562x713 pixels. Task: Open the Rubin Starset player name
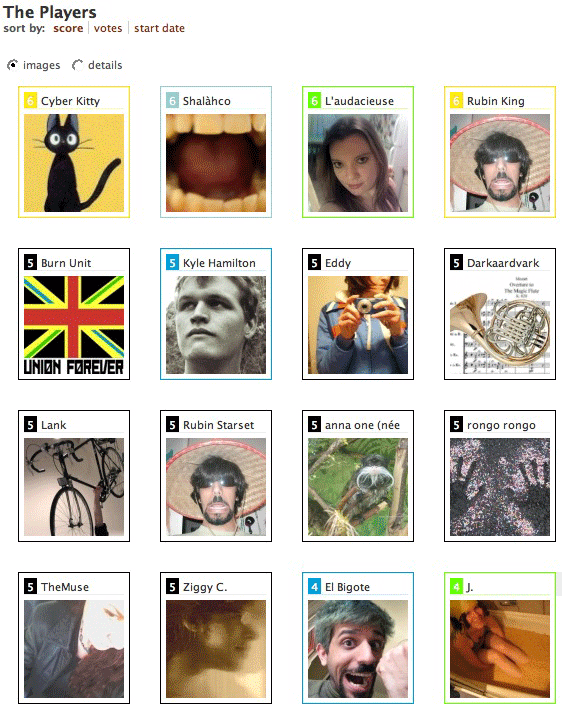(218, 425)
